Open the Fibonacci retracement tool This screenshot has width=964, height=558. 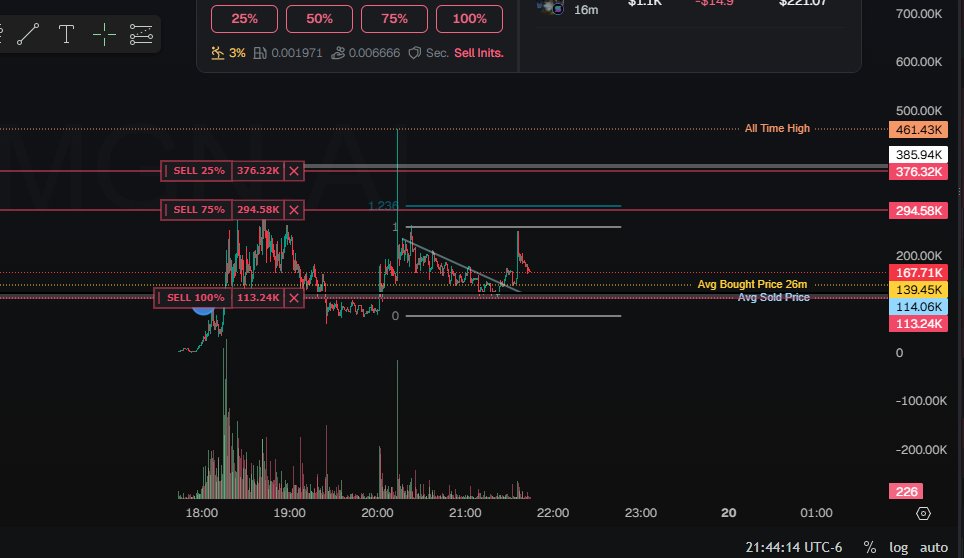141,34
